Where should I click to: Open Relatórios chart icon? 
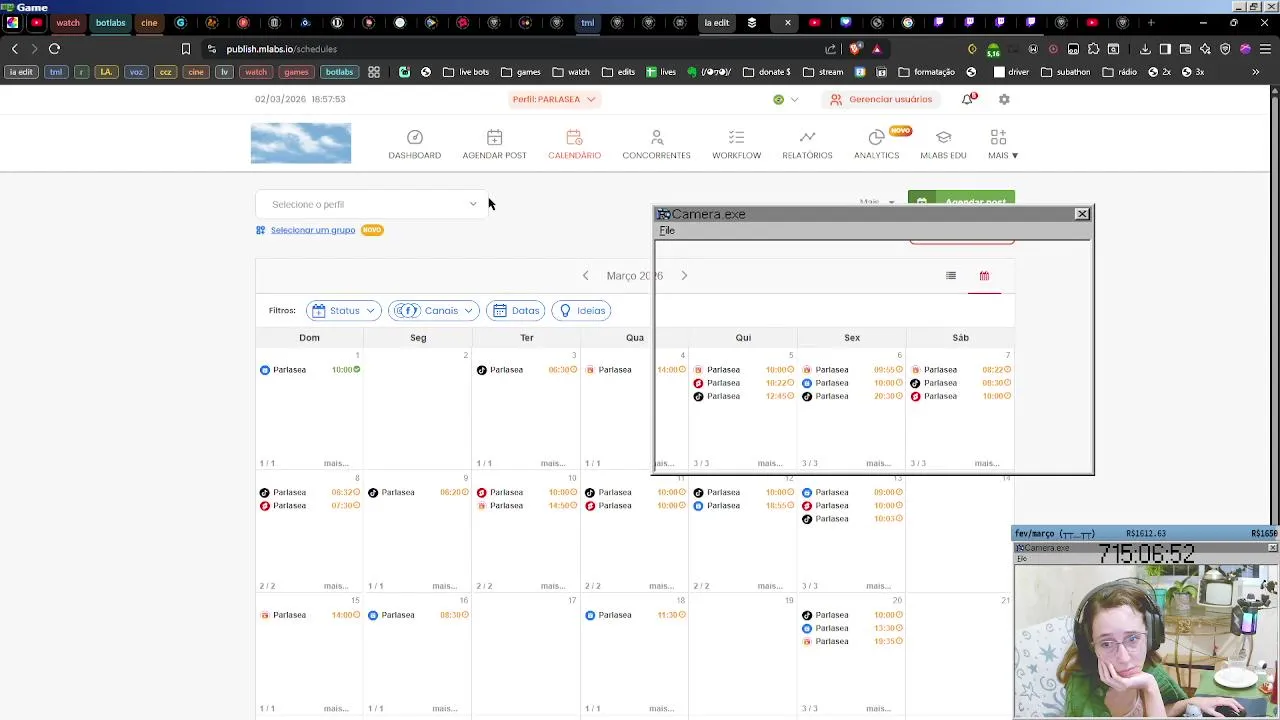(807, 137)
